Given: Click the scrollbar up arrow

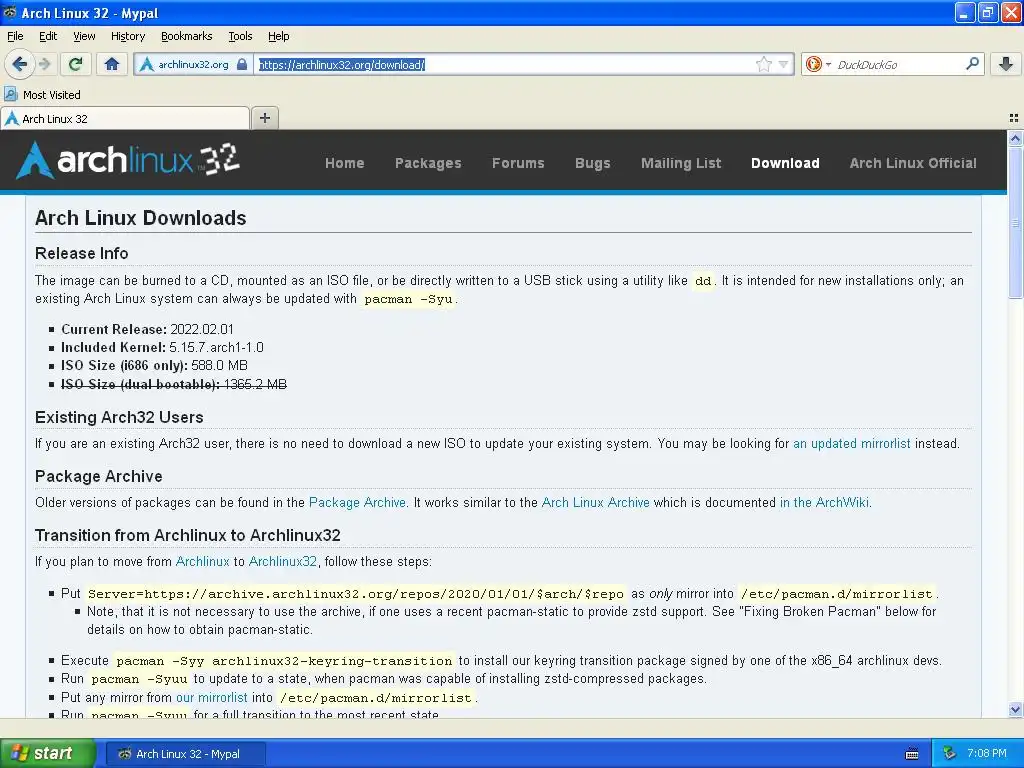Looking at the screenshot, I should [1015, 138].
